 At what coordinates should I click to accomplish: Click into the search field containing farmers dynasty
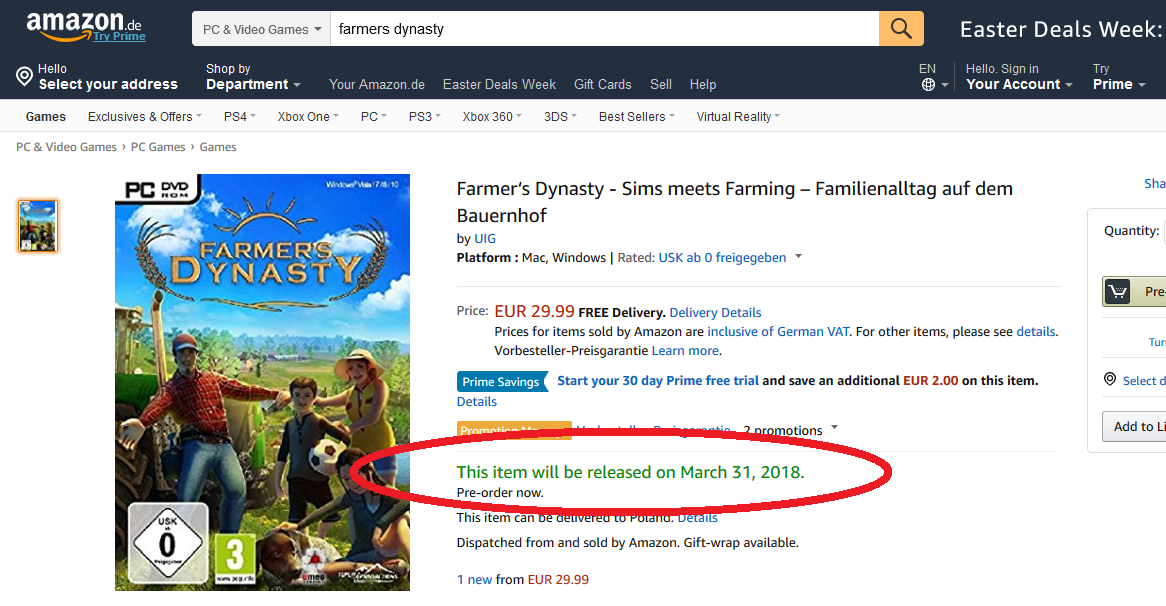(x=605, y=29)
